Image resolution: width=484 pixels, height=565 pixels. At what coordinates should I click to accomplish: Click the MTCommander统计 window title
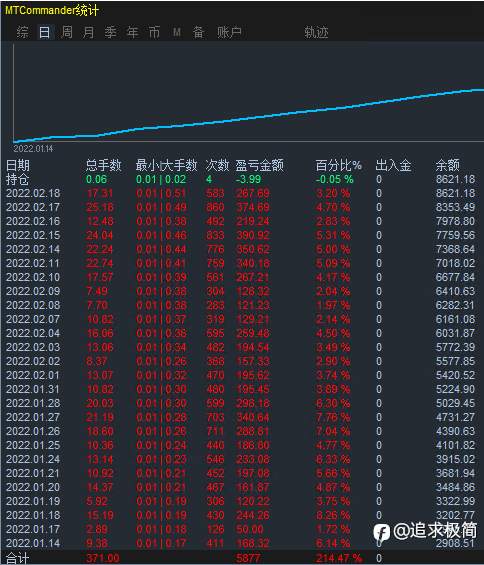[52, 10]
